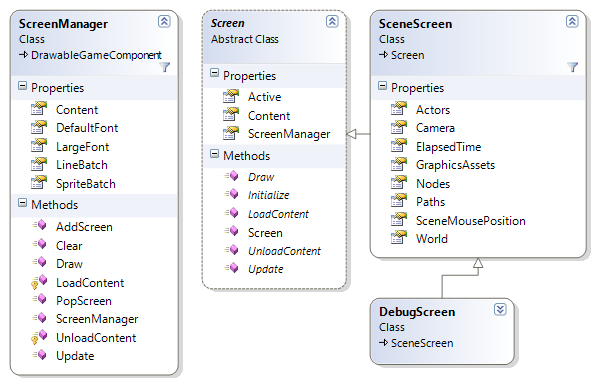
Task: Collapse the ScreenManager class box
Action: pos(164,21)
